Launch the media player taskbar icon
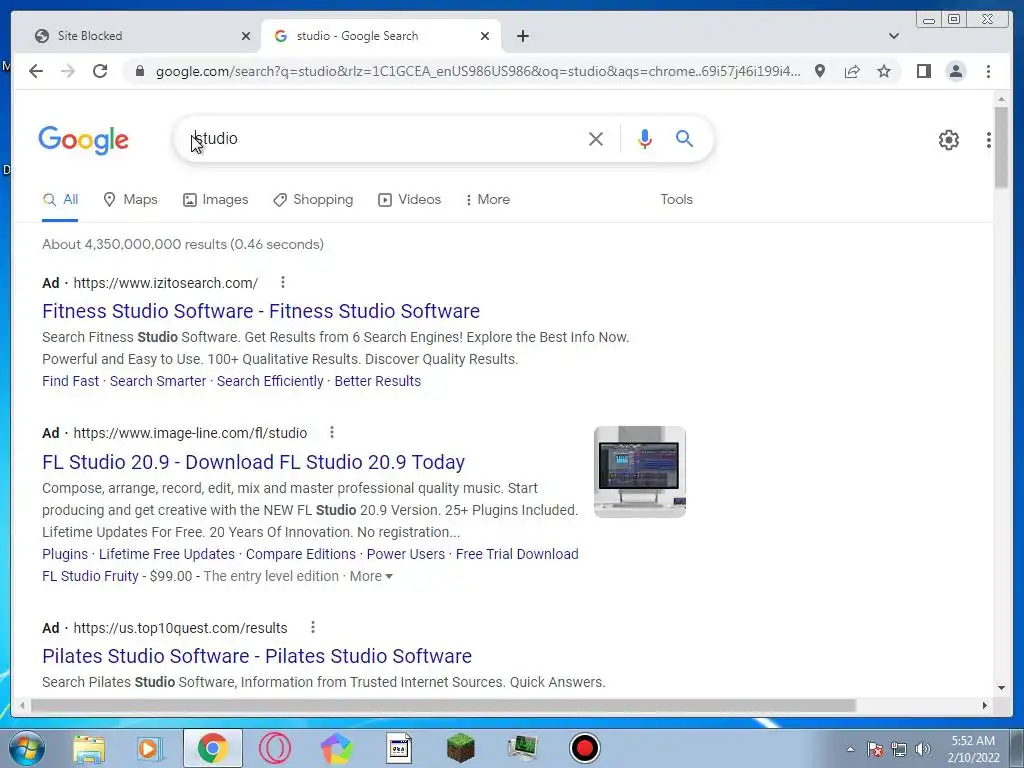 tap(150, 748)
